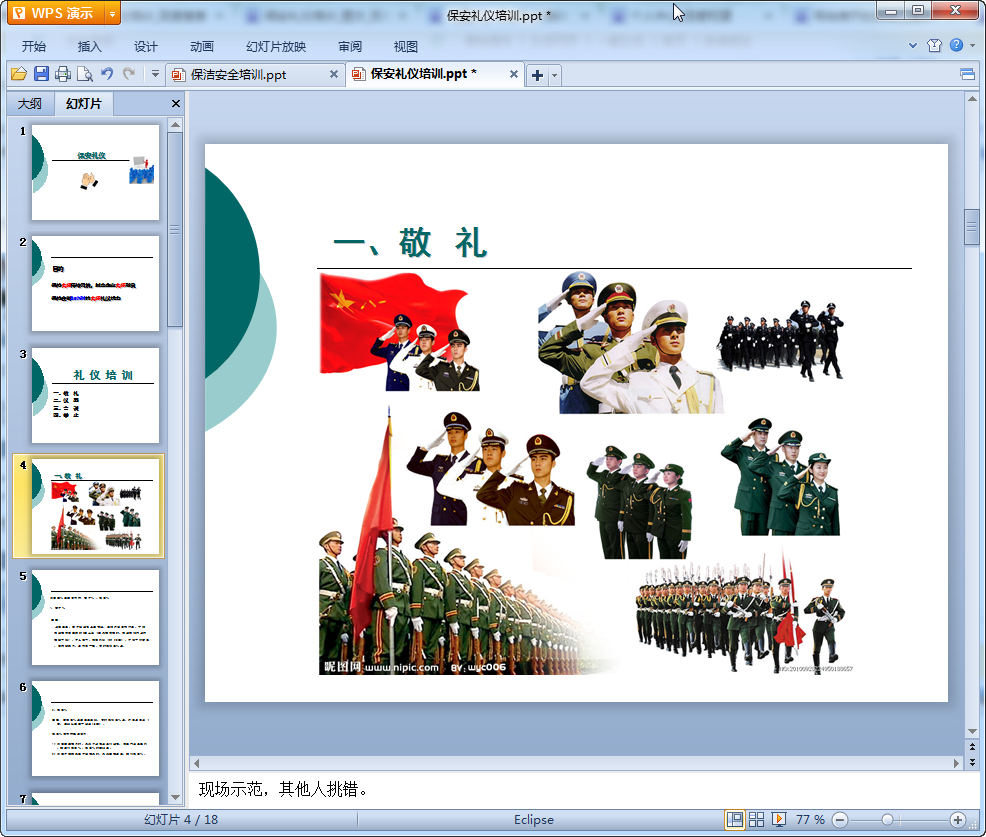Open the 开始 ribbon tab
The image size is (986, 837).
(x=33, y=47)
